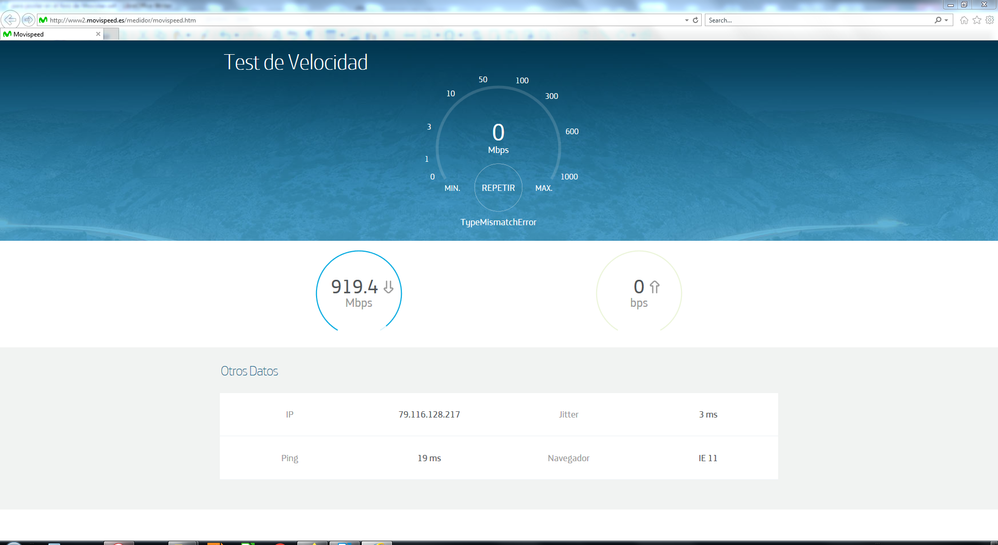Click the Navegador label cell

[568, 458]
